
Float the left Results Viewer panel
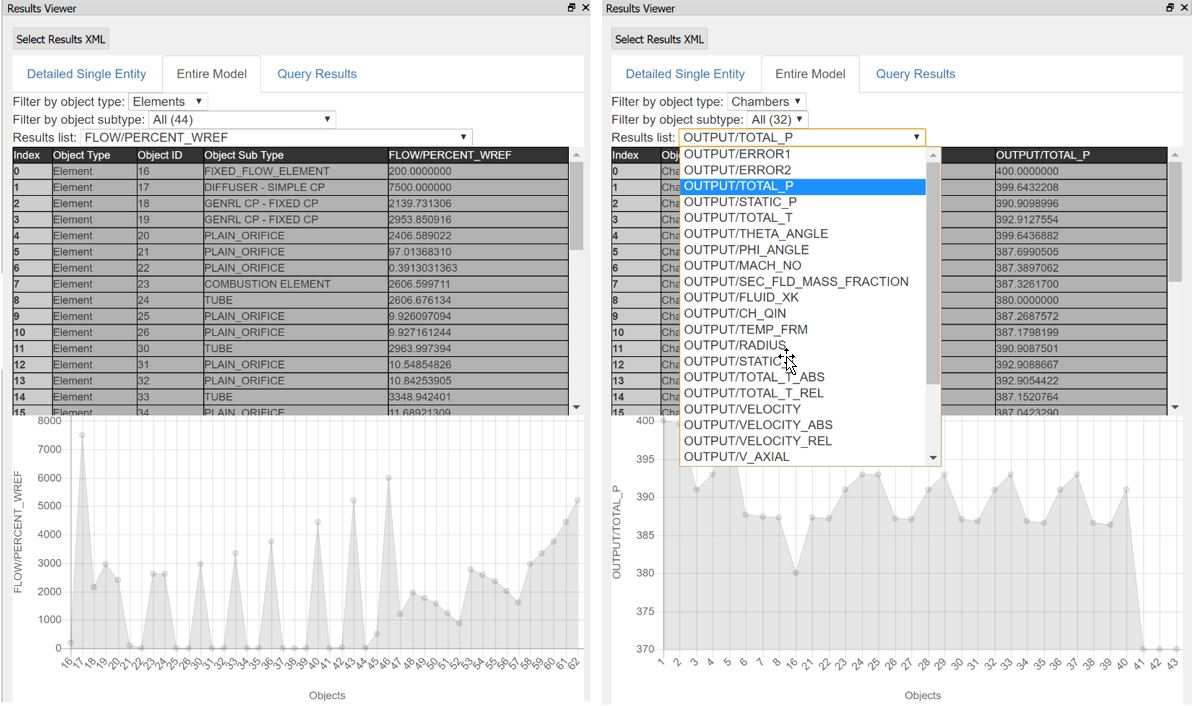tap(571, 8)
